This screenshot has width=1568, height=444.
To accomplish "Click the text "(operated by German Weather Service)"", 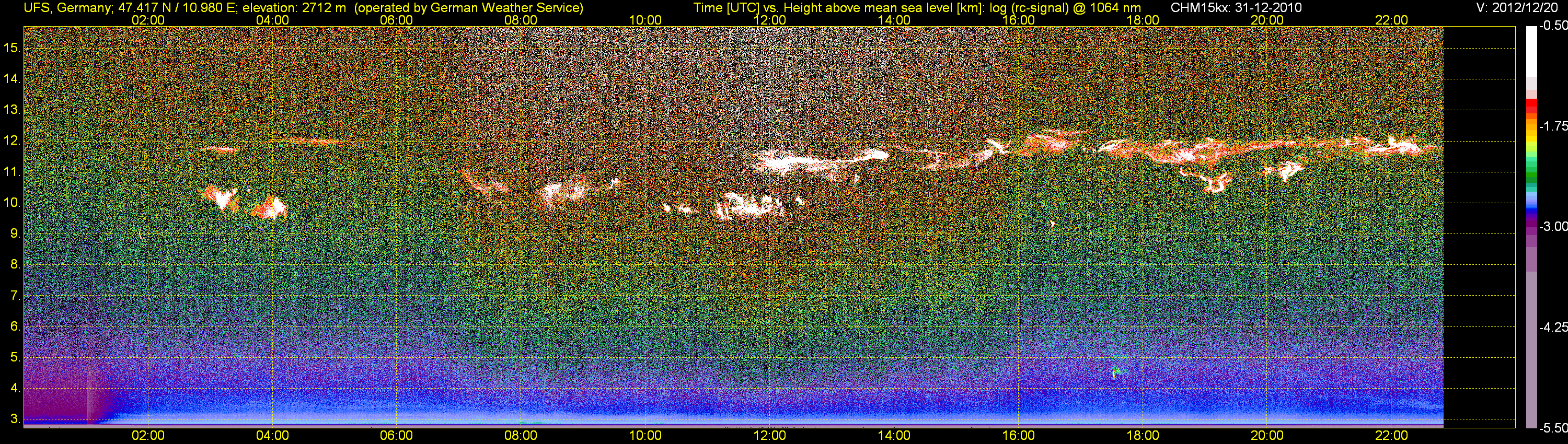I will point(469,8).
